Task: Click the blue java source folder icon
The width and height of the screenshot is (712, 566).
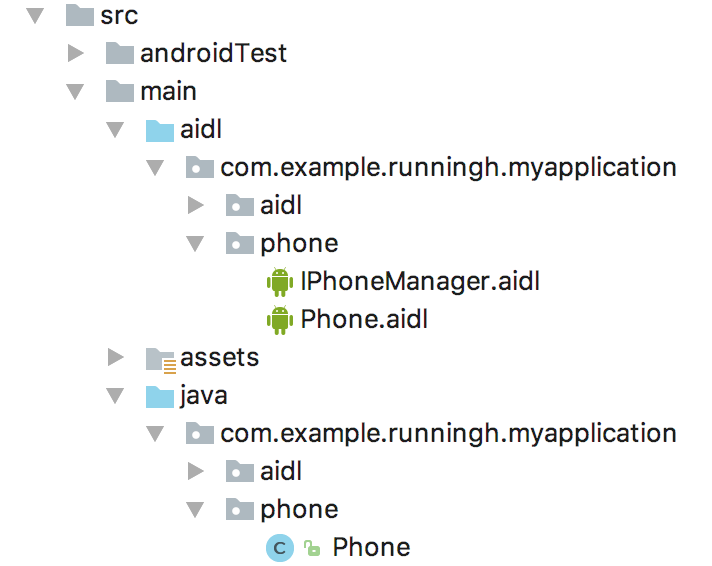Action: (x=159, y=396)
